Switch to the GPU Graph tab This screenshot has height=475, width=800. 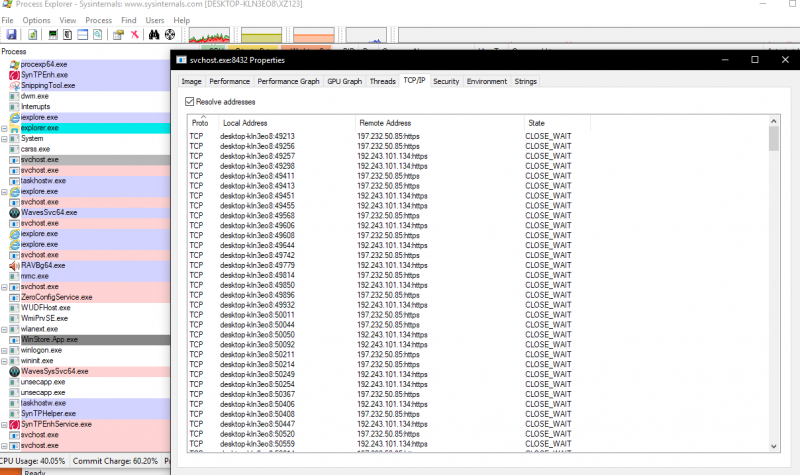pos(344,82)
